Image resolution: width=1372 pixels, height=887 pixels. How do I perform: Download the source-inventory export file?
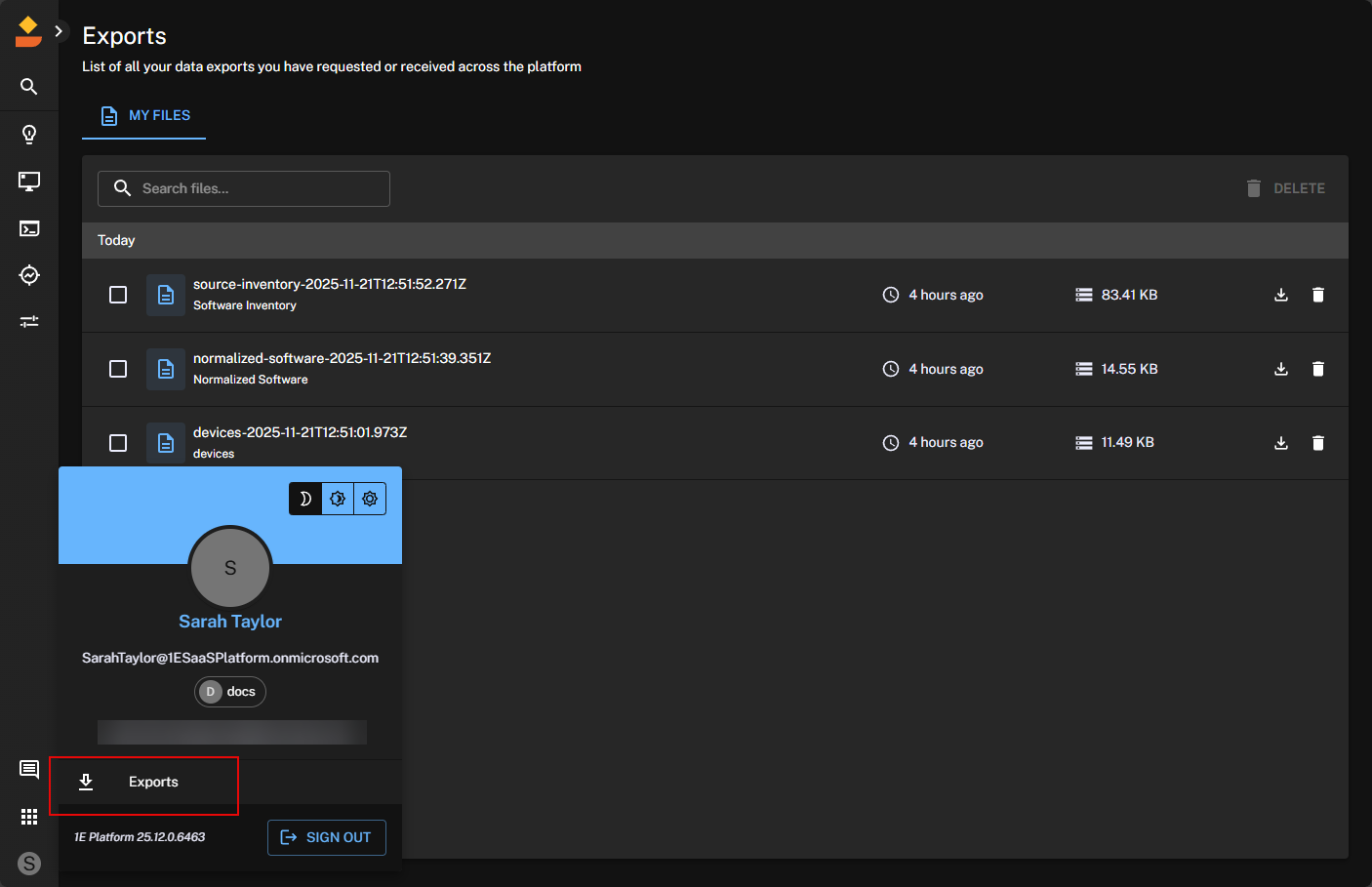point(1281,295)
